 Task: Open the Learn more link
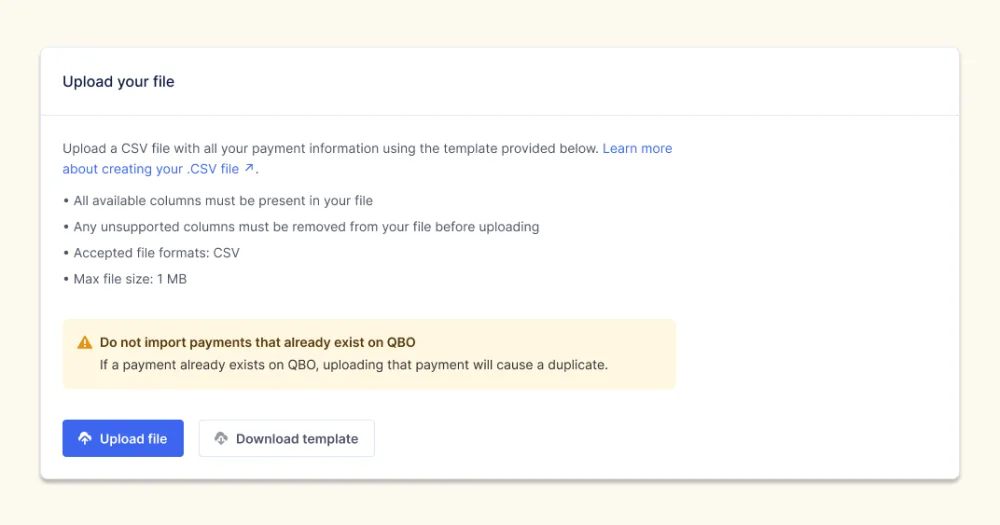coord(637,148)
